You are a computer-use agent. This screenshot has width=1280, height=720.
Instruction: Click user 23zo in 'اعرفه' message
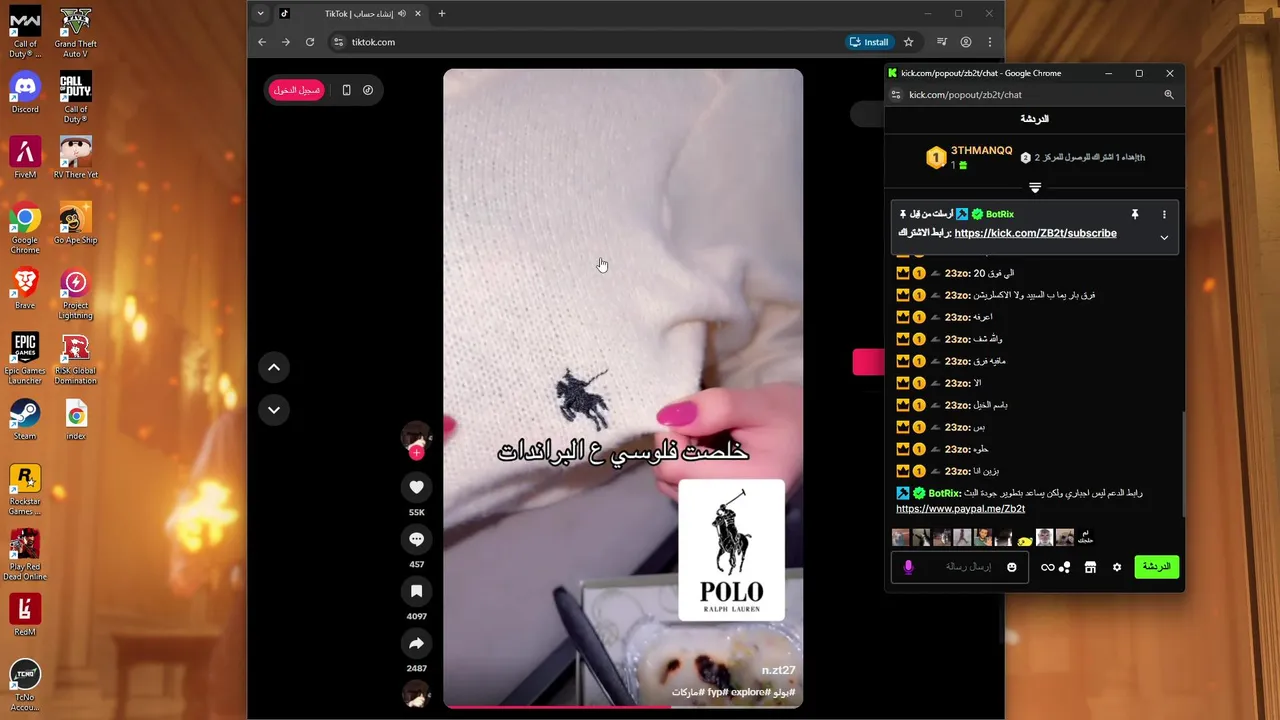[957, 317]
